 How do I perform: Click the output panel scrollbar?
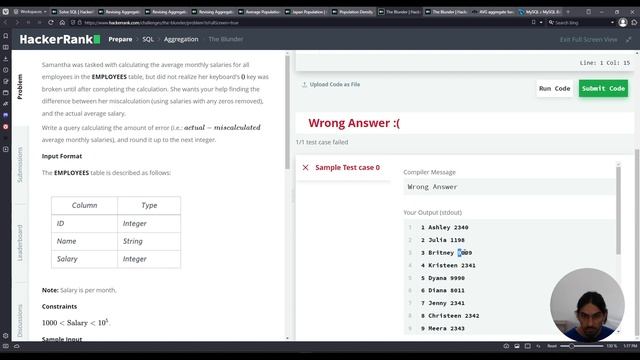pyautogui.click(x=618, y=210)
